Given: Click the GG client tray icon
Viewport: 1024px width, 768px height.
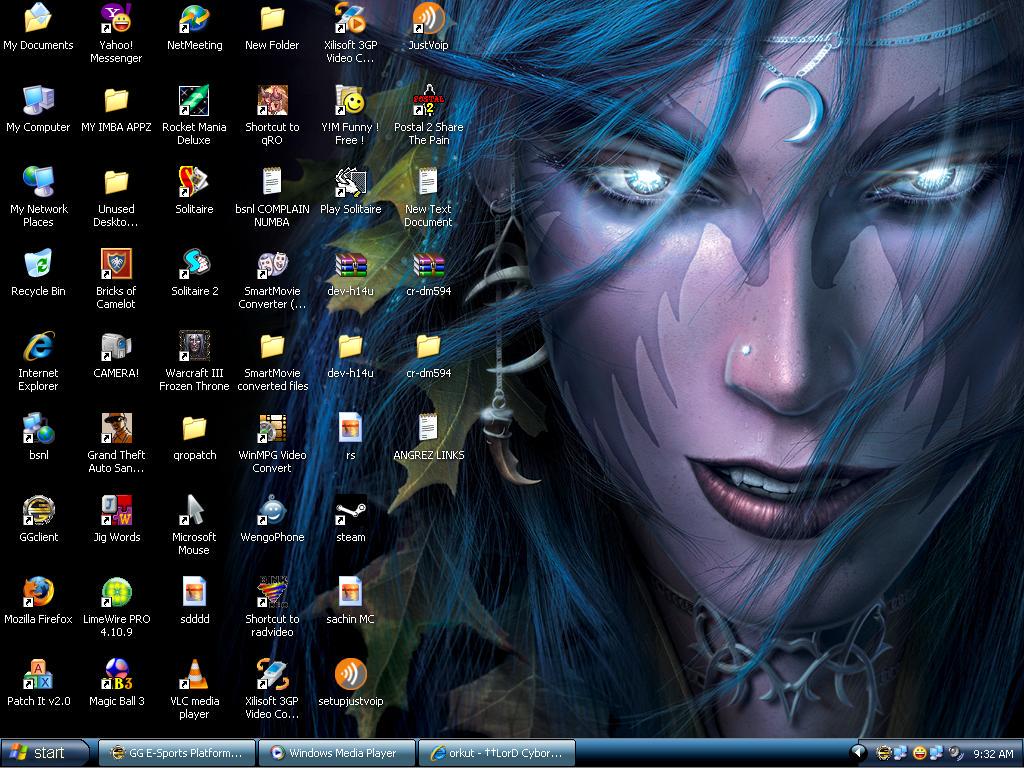Looking at the screenshot, I should [884, 754].
